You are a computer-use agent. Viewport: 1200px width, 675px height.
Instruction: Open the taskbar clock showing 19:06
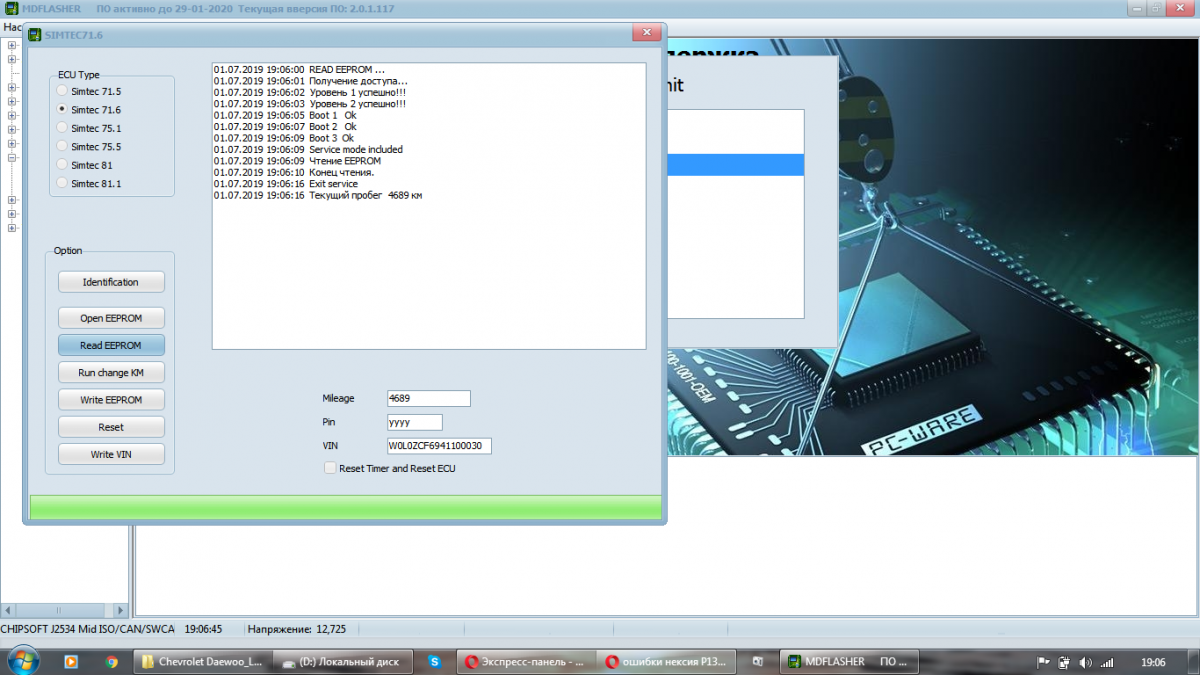tap(1153, 662)
